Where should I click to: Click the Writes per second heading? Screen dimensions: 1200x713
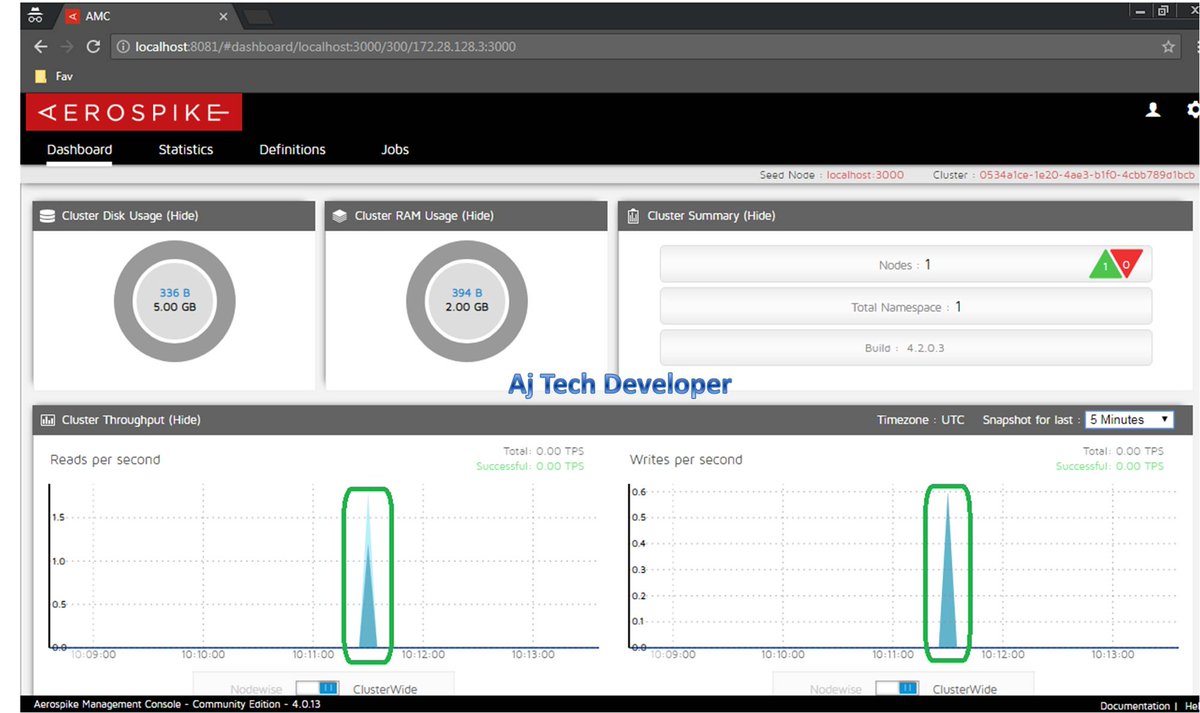click(686, 460)
